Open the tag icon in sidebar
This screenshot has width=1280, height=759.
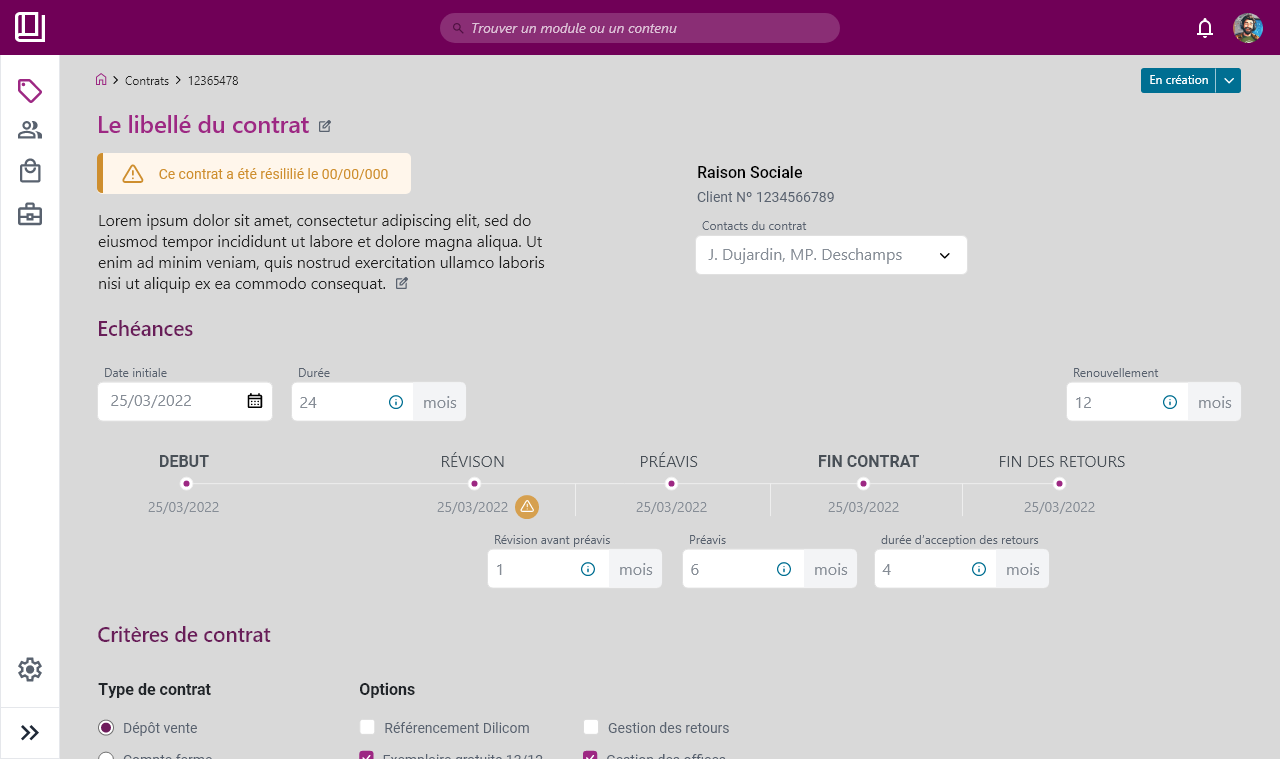pyautogui.click(x=30, y=91)
